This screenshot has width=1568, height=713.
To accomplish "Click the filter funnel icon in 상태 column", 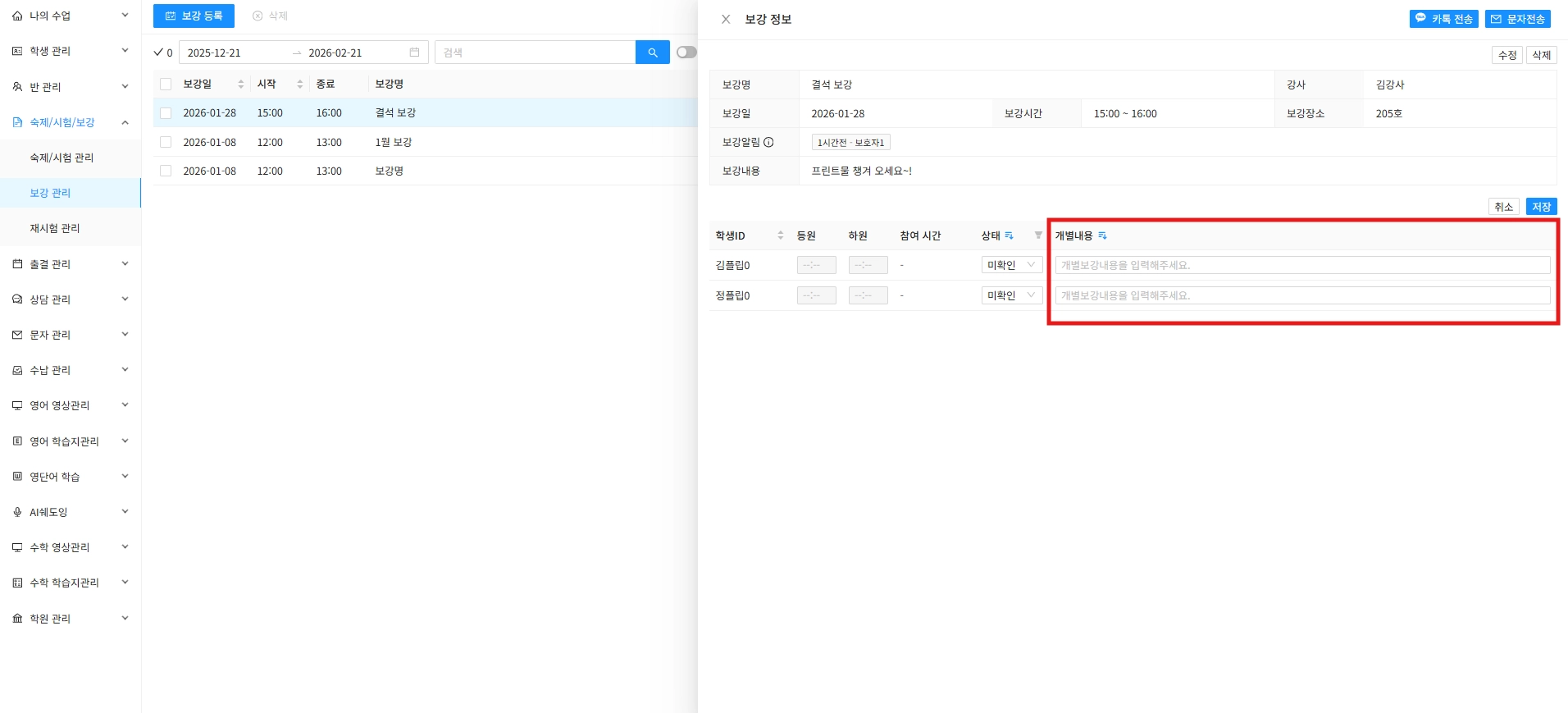I will (x=1038, y=235).
